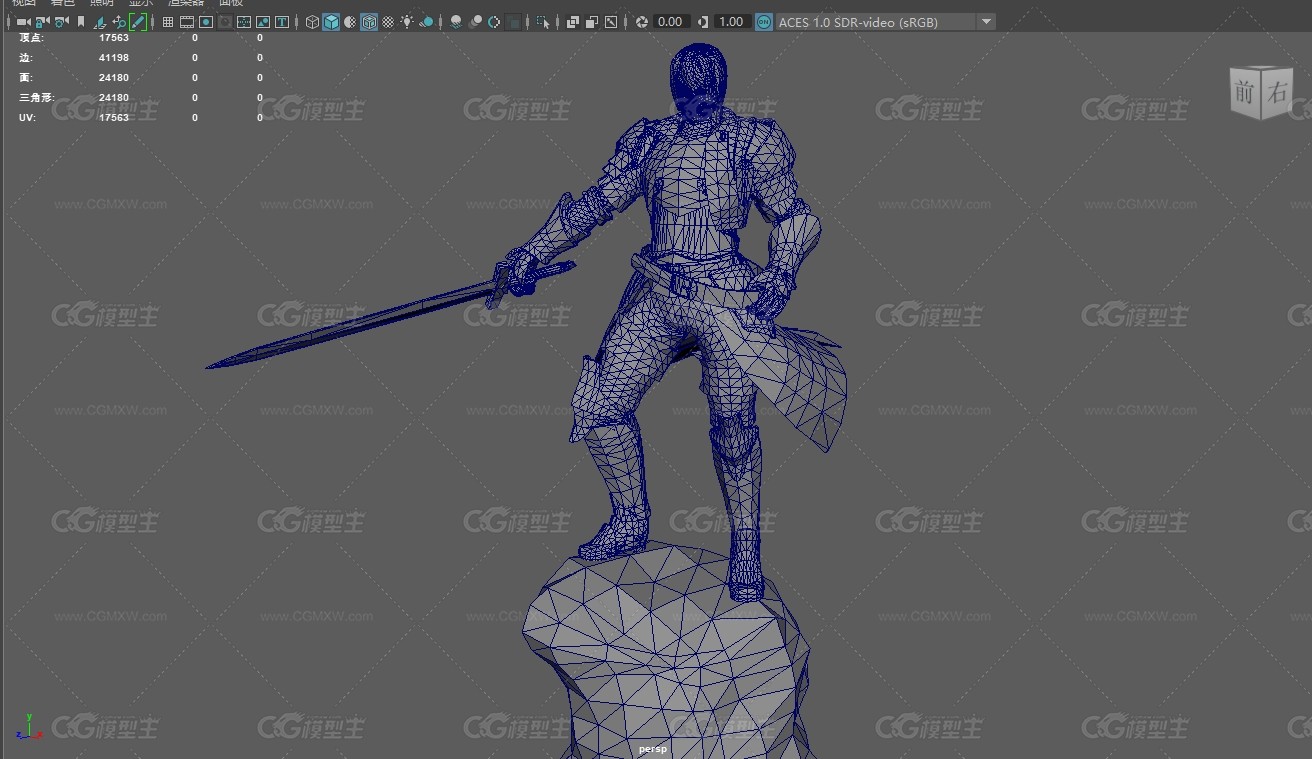The height and width of the screenshot is (759, 1312).
Task: Toggle Use Default Material icon
Action: coord(350,22)
